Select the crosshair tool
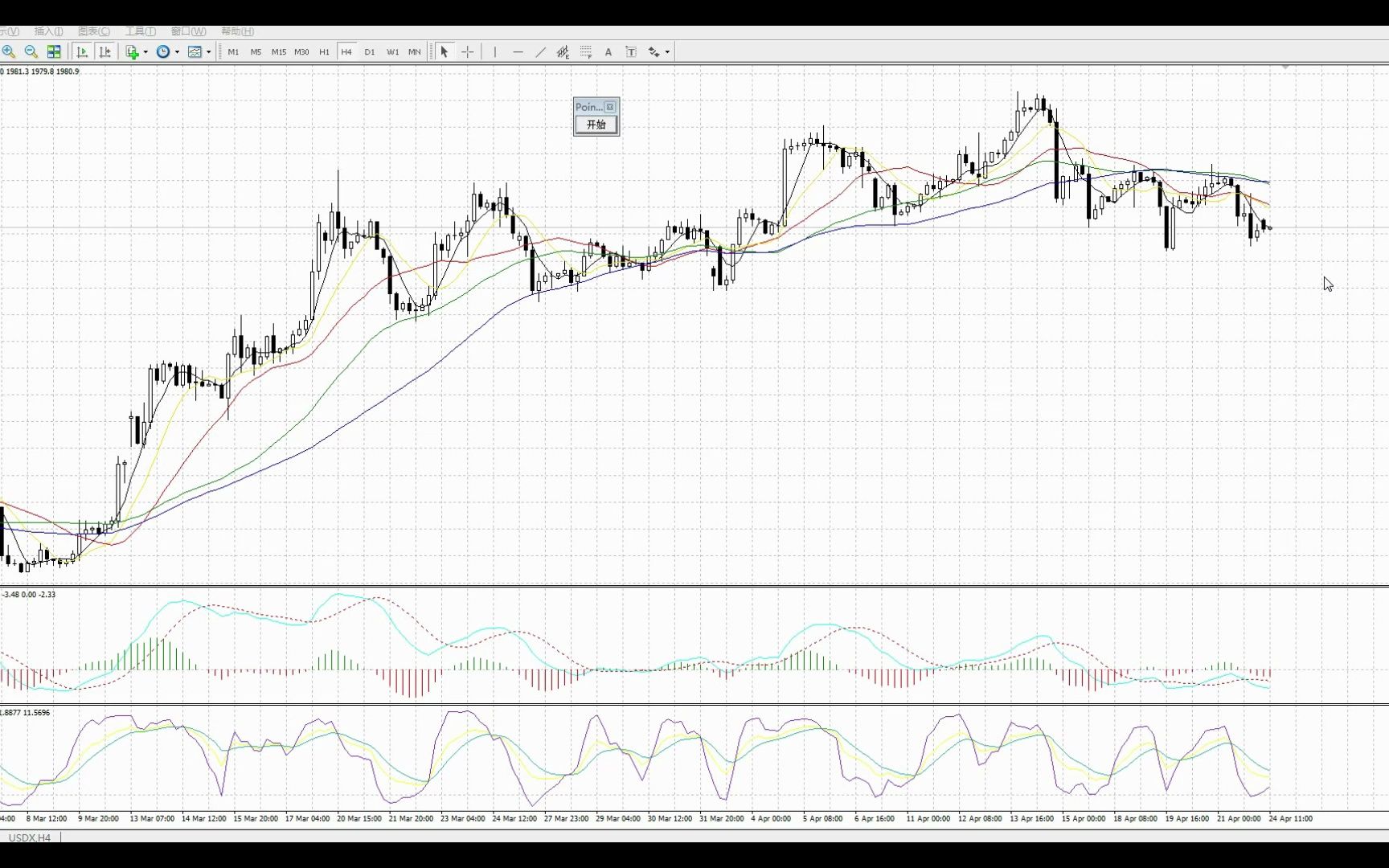 [467, 51]
